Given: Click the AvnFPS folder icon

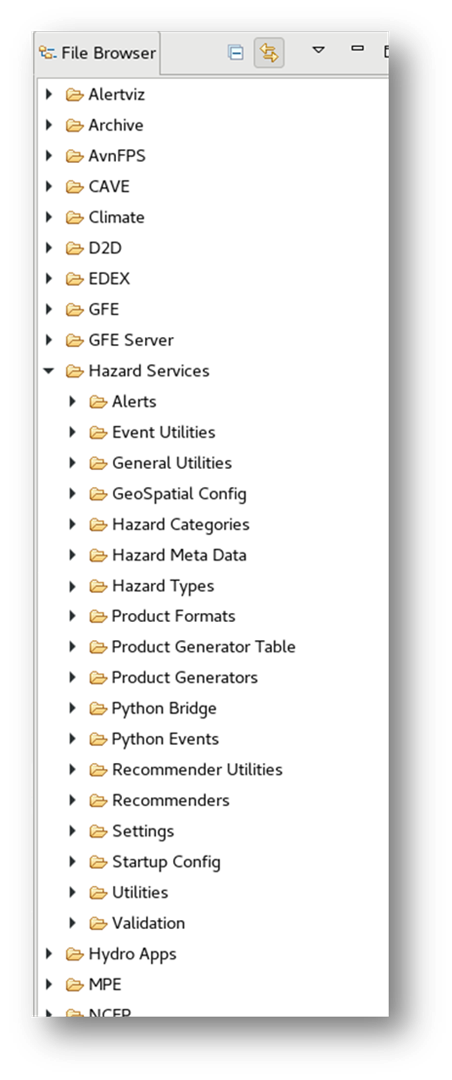Looking at the screenshot, I should click(74, 156).
